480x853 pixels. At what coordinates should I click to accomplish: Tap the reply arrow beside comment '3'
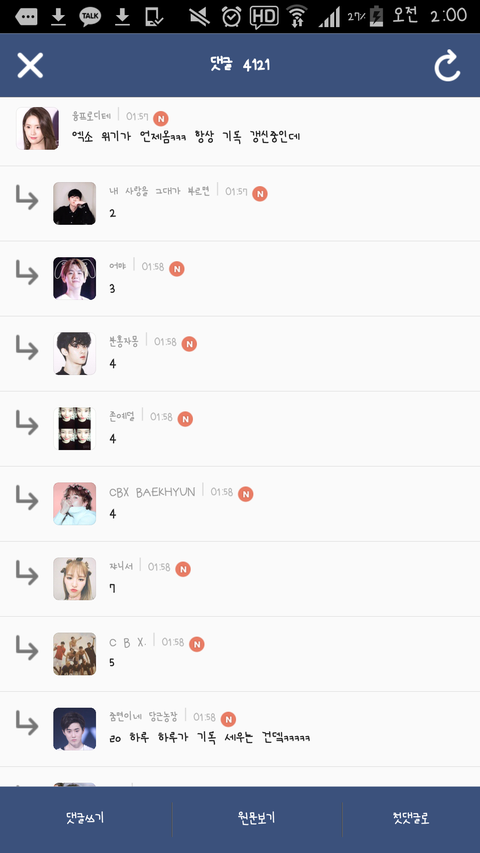click(x=27, y=273)
